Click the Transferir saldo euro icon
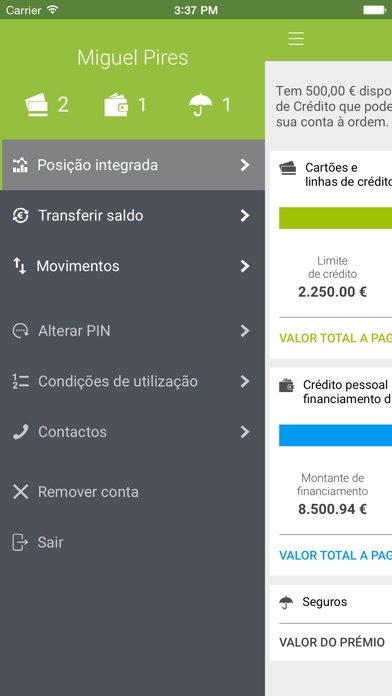The image size is (392, 696). (20, 216)
